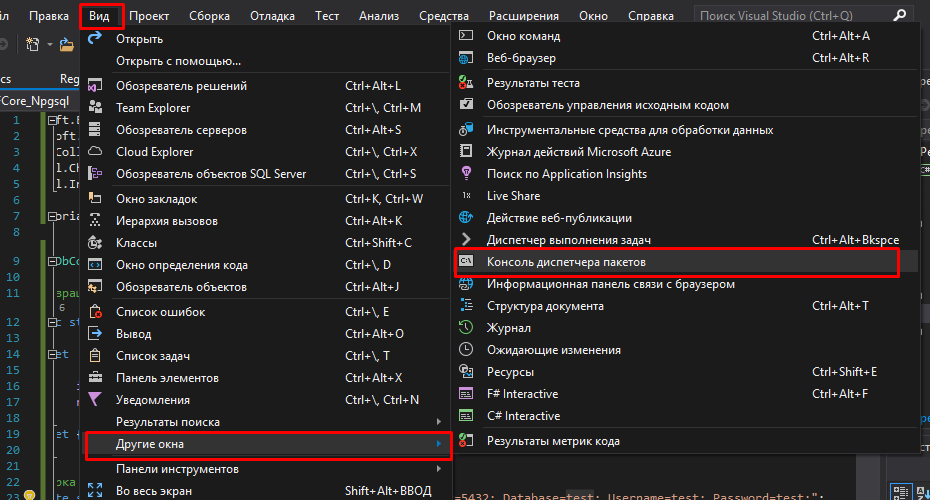The width and height of the screenshot is (930, 500).
Task: Choose Диспетчер выполнения задач entry
Action: 687,240
